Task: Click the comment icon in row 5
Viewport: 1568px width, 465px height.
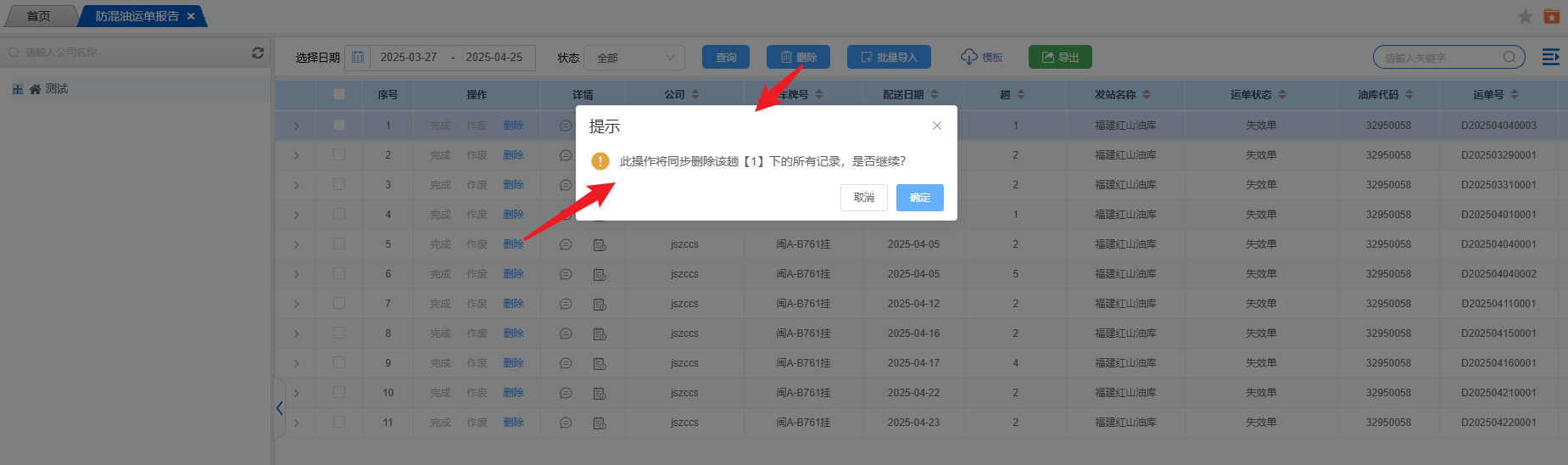Action: pos(566,244)
